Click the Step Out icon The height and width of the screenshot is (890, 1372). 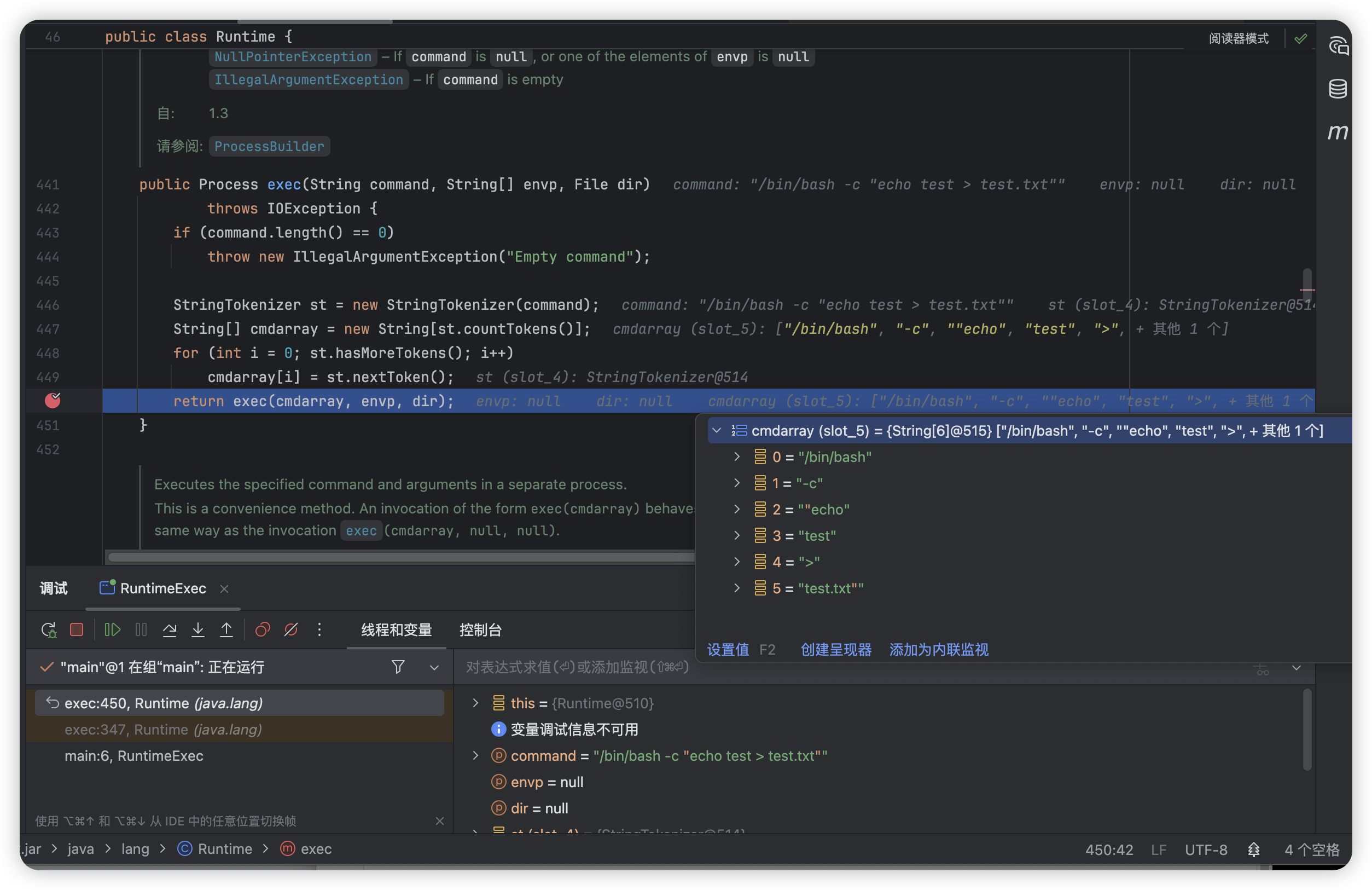(x=226, y=629)
